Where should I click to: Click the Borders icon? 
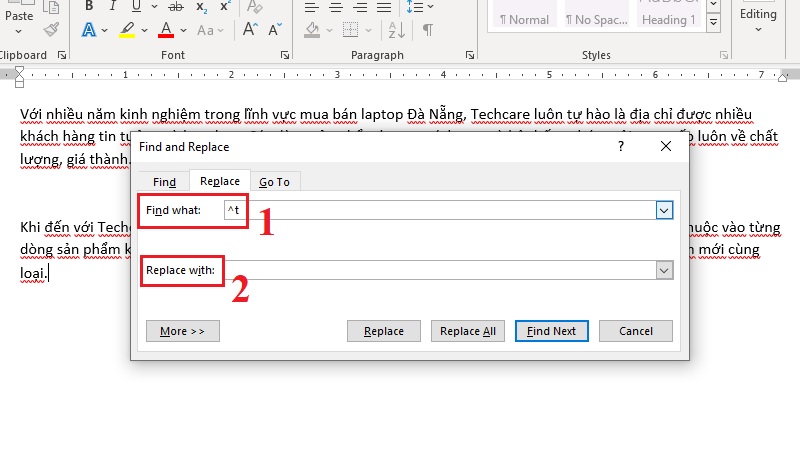(351, 30)
